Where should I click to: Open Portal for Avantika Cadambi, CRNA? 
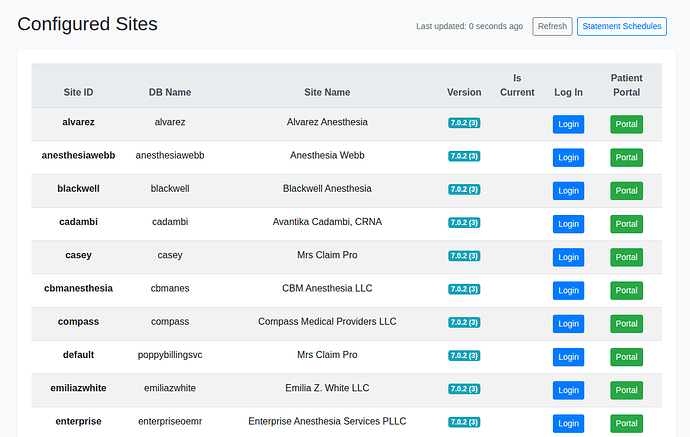pyautogui.click(x=627, y=224)
